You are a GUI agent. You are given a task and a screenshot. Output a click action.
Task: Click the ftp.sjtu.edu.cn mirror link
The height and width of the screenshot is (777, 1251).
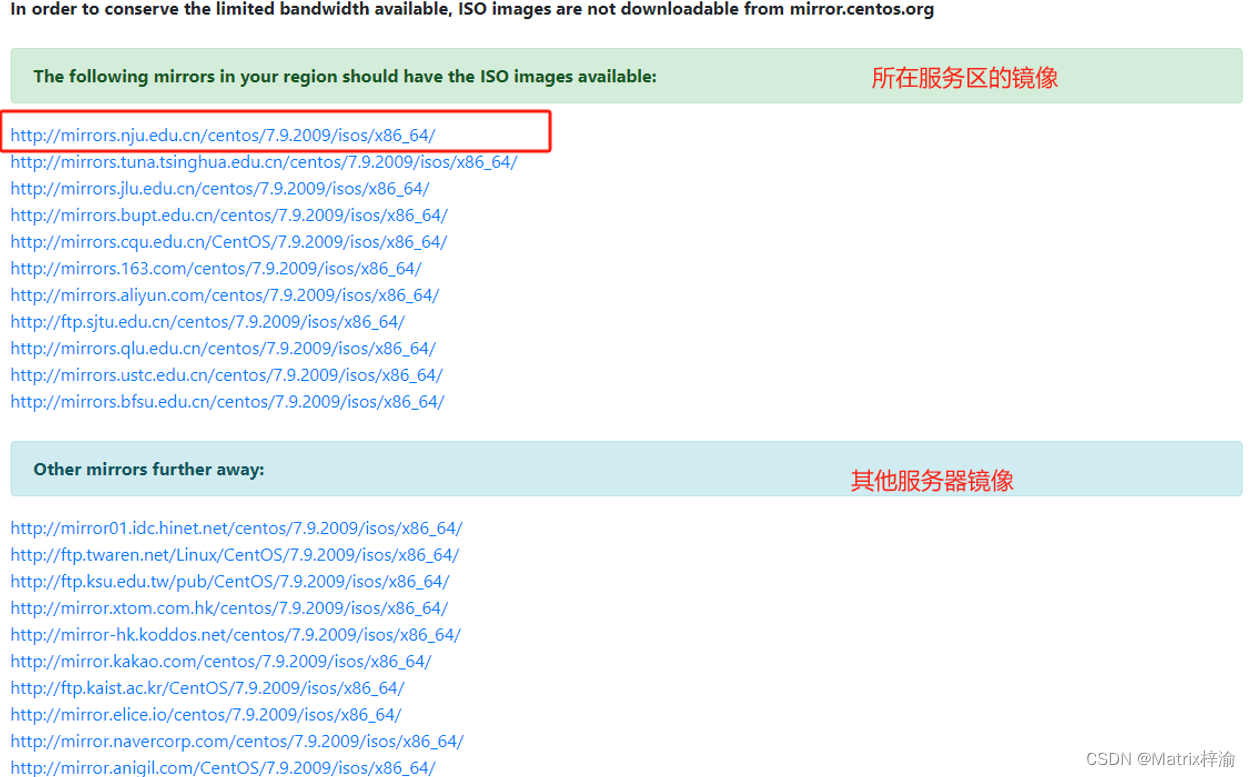point(208,321)
